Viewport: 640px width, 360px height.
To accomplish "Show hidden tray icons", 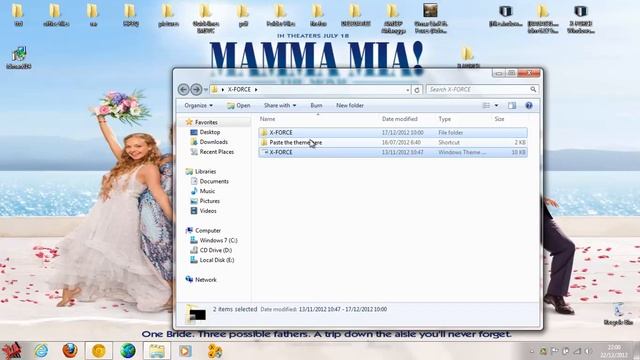I will pyautogui.click(x=531, y=351).
